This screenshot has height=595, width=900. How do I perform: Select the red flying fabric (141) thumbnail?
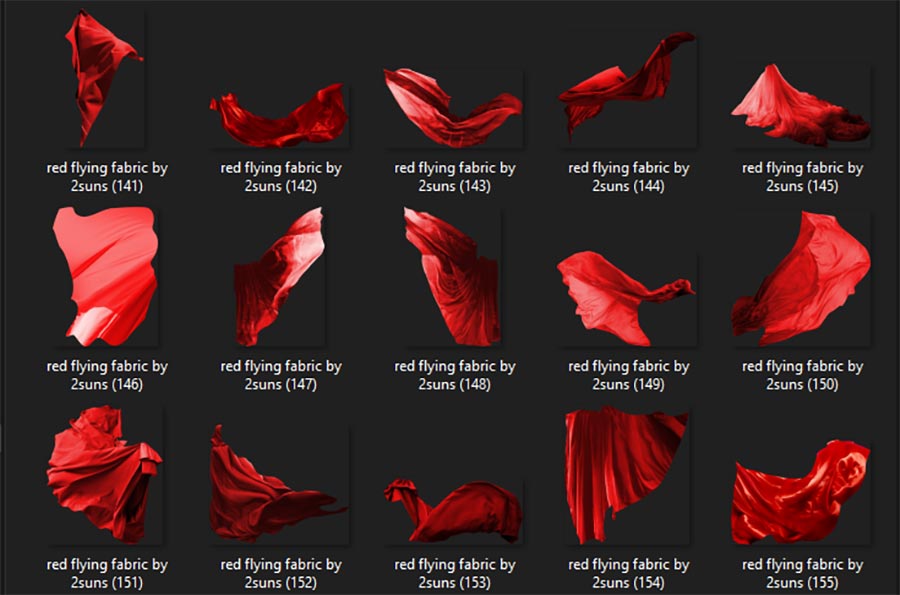click(104, 79)
